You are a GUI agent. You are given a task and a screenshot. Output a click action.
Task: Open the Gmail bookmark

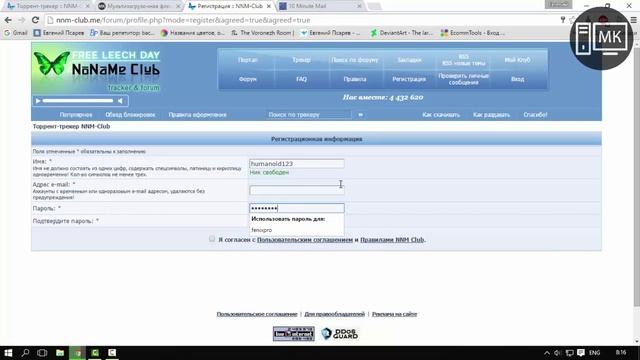[x=16, y=33]
